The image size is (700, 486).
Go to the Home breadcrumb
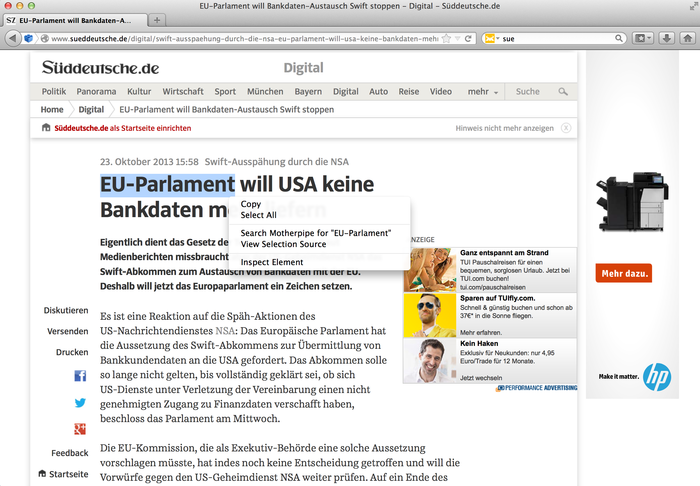pyautogui.click(x=52, y=109)
